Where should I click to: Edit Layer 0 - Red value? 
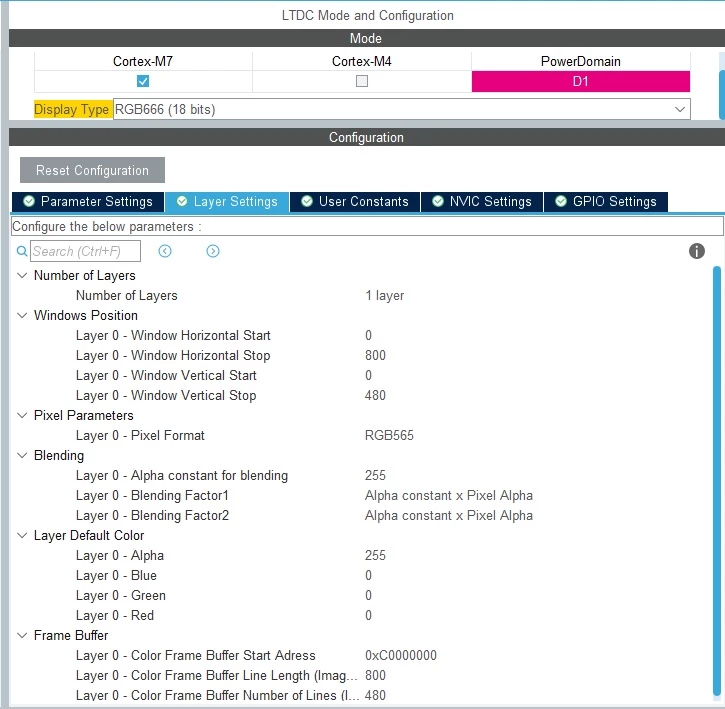click(x=369, y=616)
